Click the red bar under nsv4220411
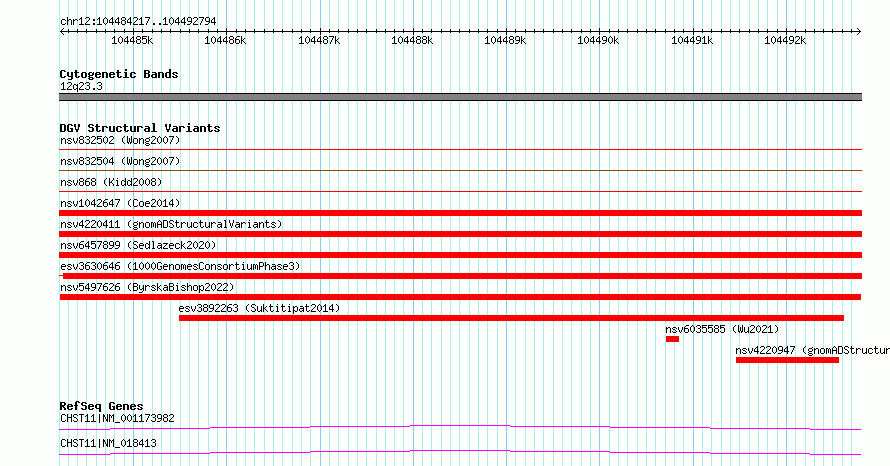Viewport: 890px width, 466px height. (460, 234)
